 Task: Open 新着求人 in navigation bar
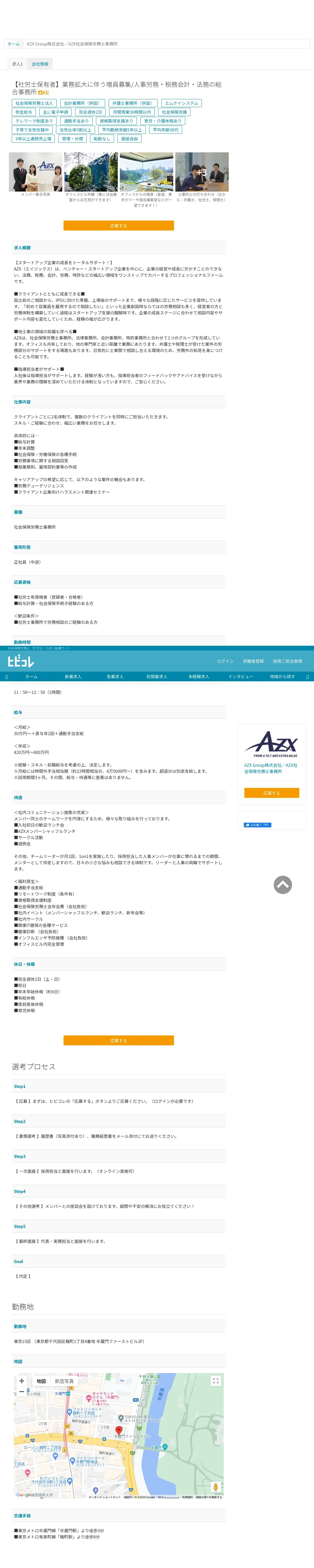(73, 676)
